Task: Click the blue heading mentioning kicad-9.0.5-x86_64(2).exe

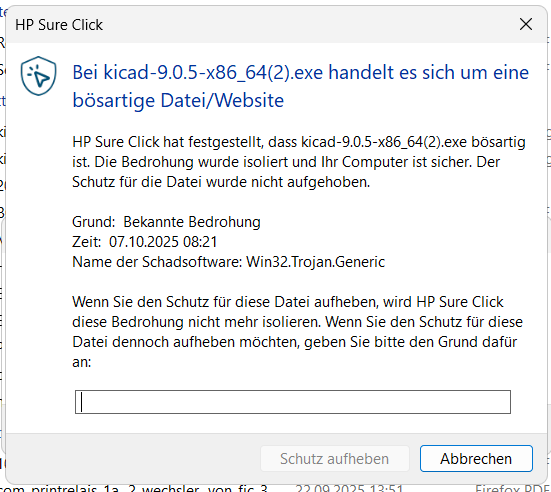Action: tap(300, 86)
